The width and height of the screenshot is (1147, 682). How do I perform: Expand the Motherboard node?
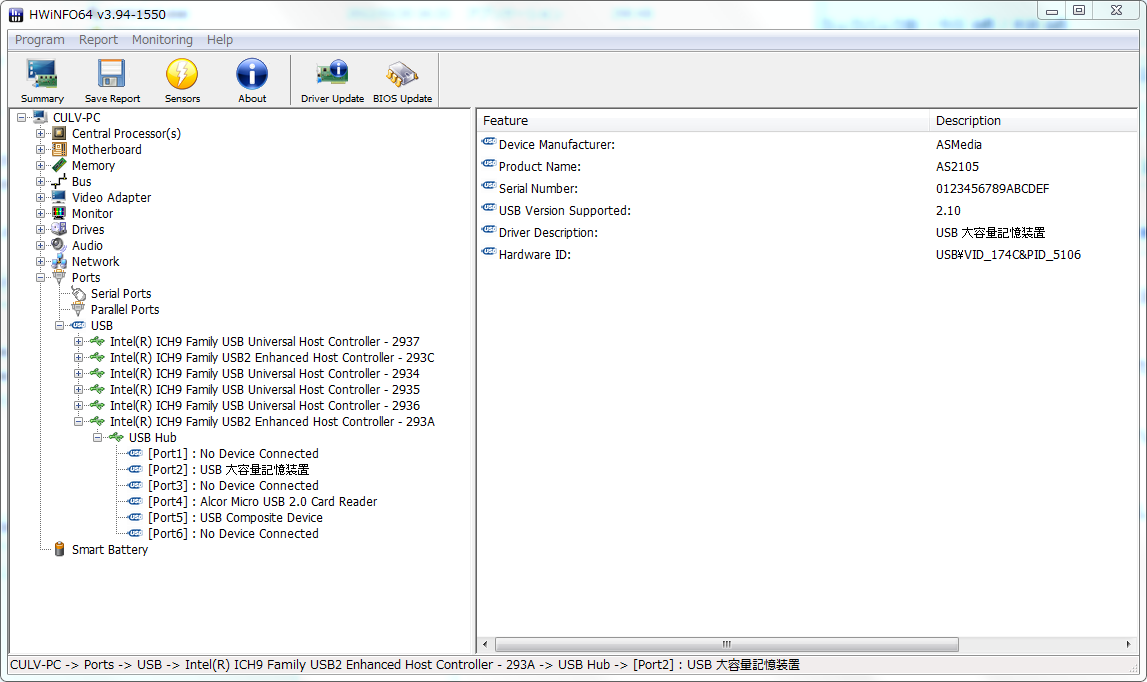40,149
